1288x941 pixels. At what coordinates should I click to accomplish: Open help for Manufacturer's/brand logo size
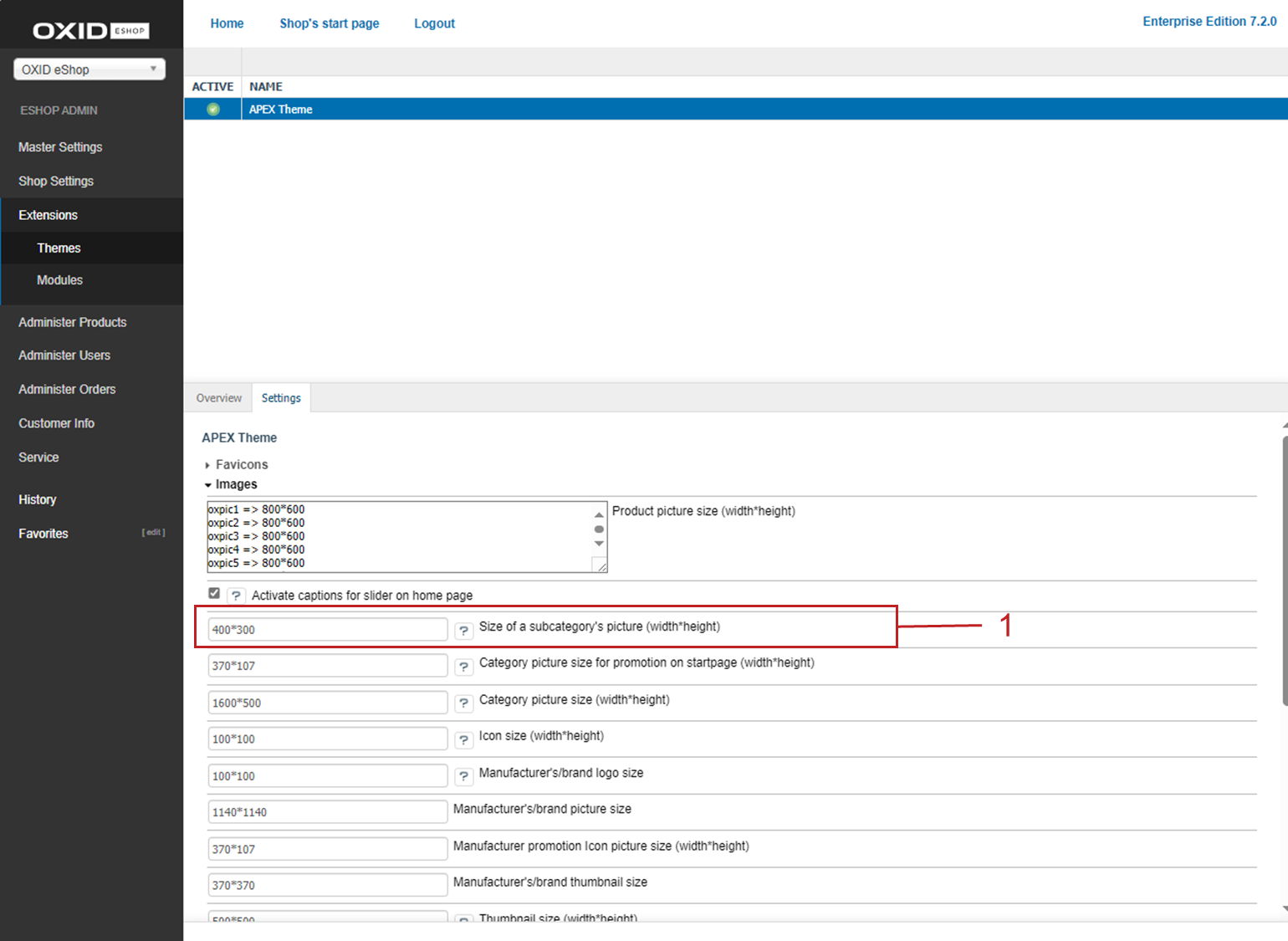coord(463,776)
